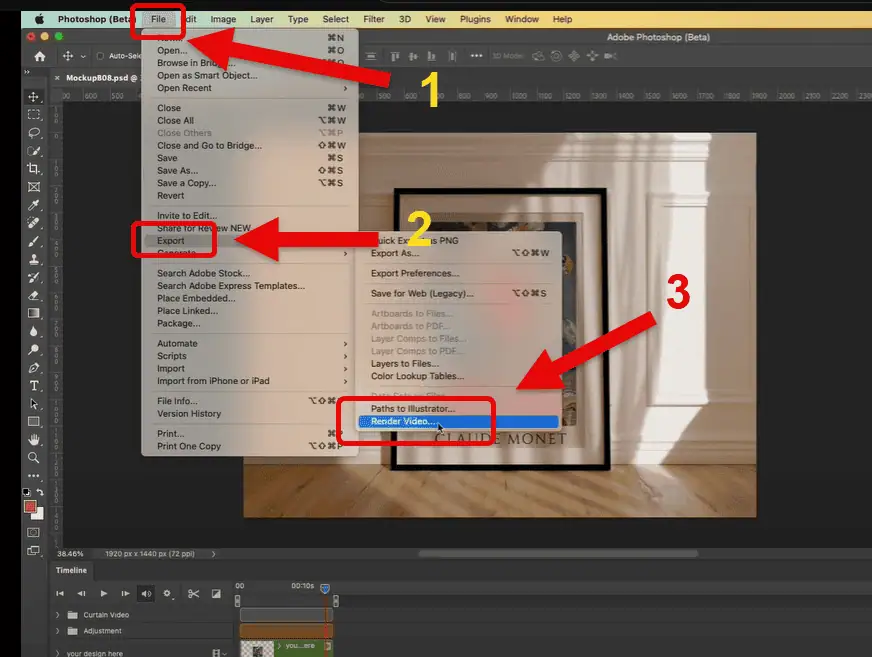Select the Rectangular Marquee tool

pos(34,115)
